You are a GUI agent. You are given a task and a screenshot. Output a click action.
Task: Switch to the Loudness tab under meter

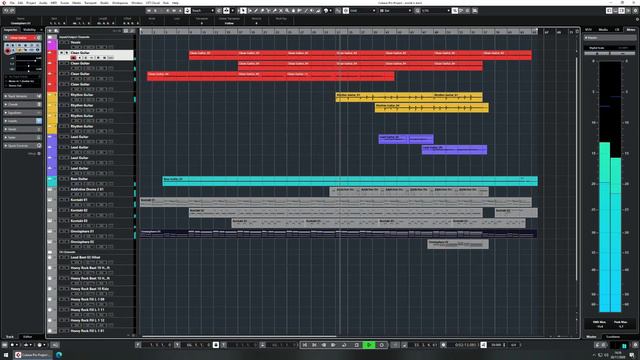click(x=613, y=337)
